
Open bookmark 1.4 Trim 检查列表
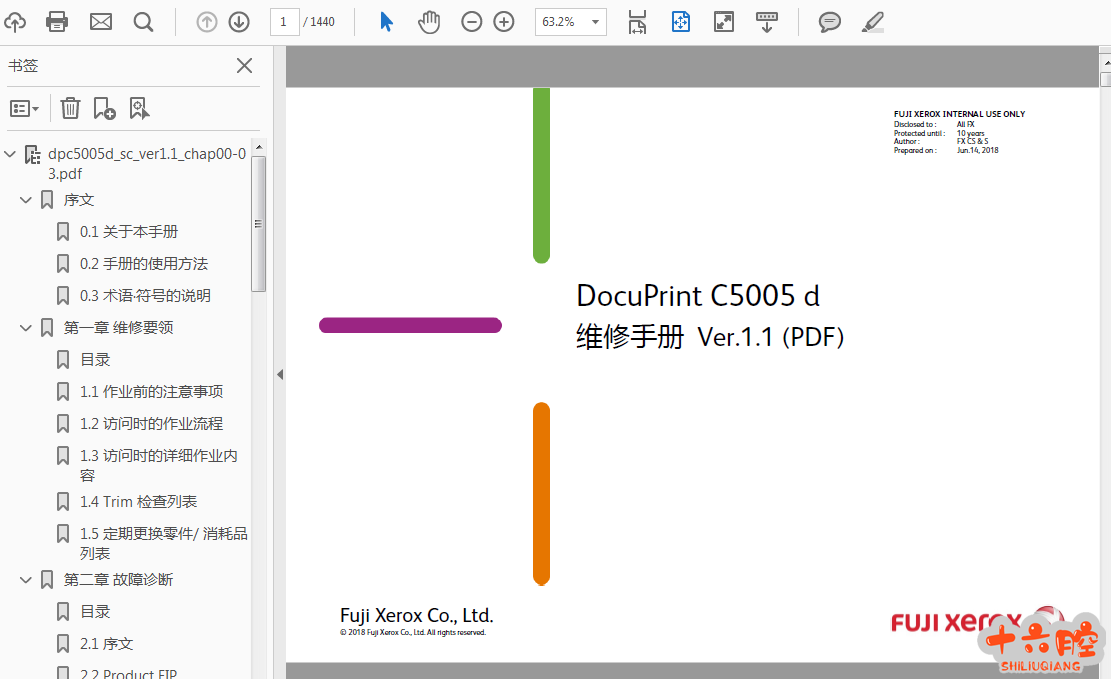coord(138,502)
